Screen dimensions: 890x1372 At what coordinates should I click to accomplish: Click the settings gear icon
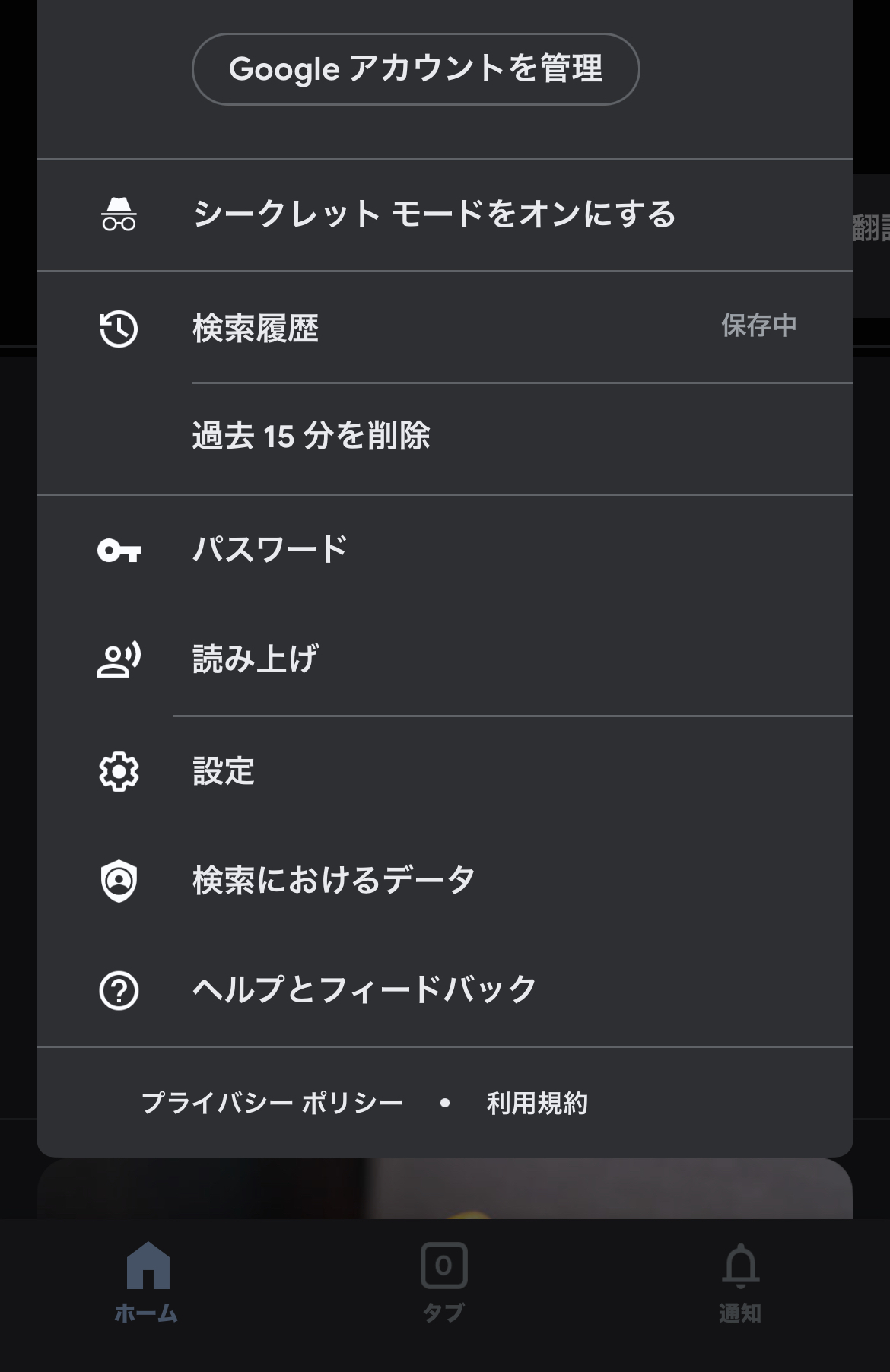tap(119, 772)
